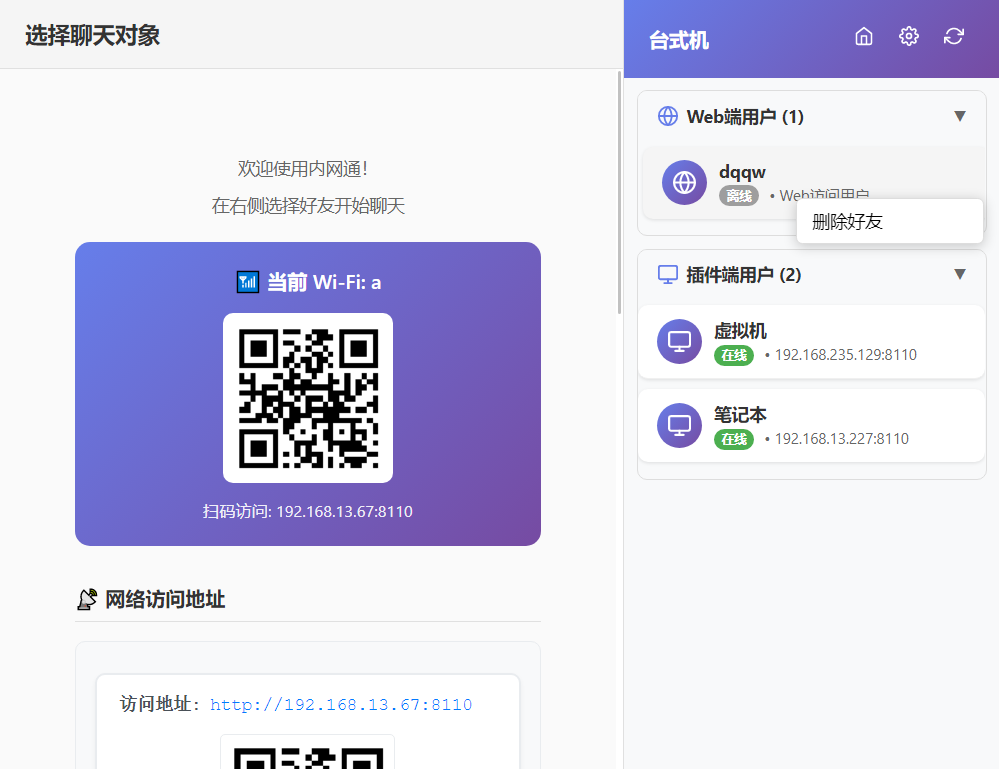Click the 笔记本 monitor avatar icon

(679, 425)
